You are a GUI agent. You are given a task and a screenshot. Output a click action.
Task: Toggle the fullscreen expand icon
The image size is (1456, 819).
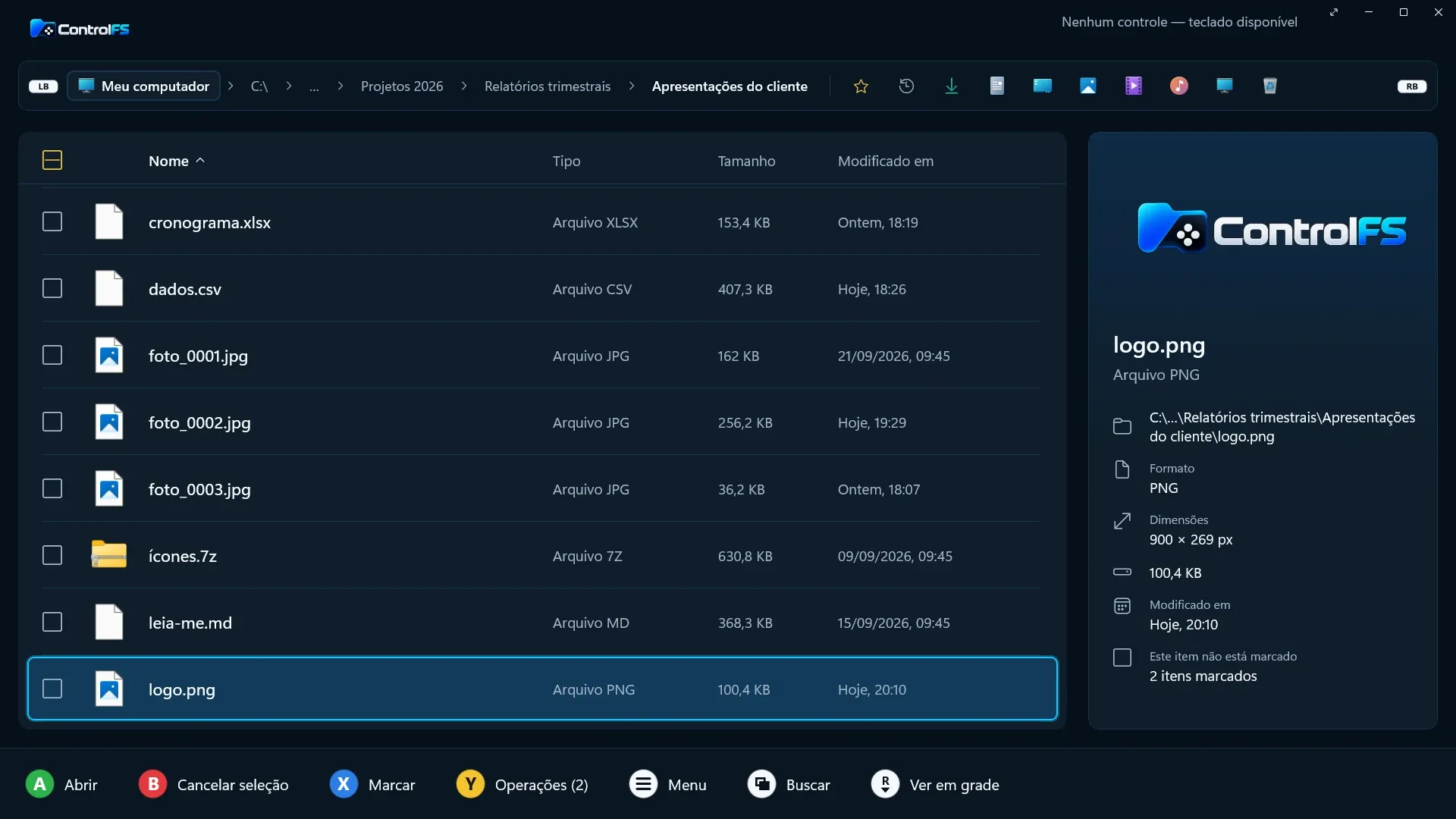tap(1334, 12)
